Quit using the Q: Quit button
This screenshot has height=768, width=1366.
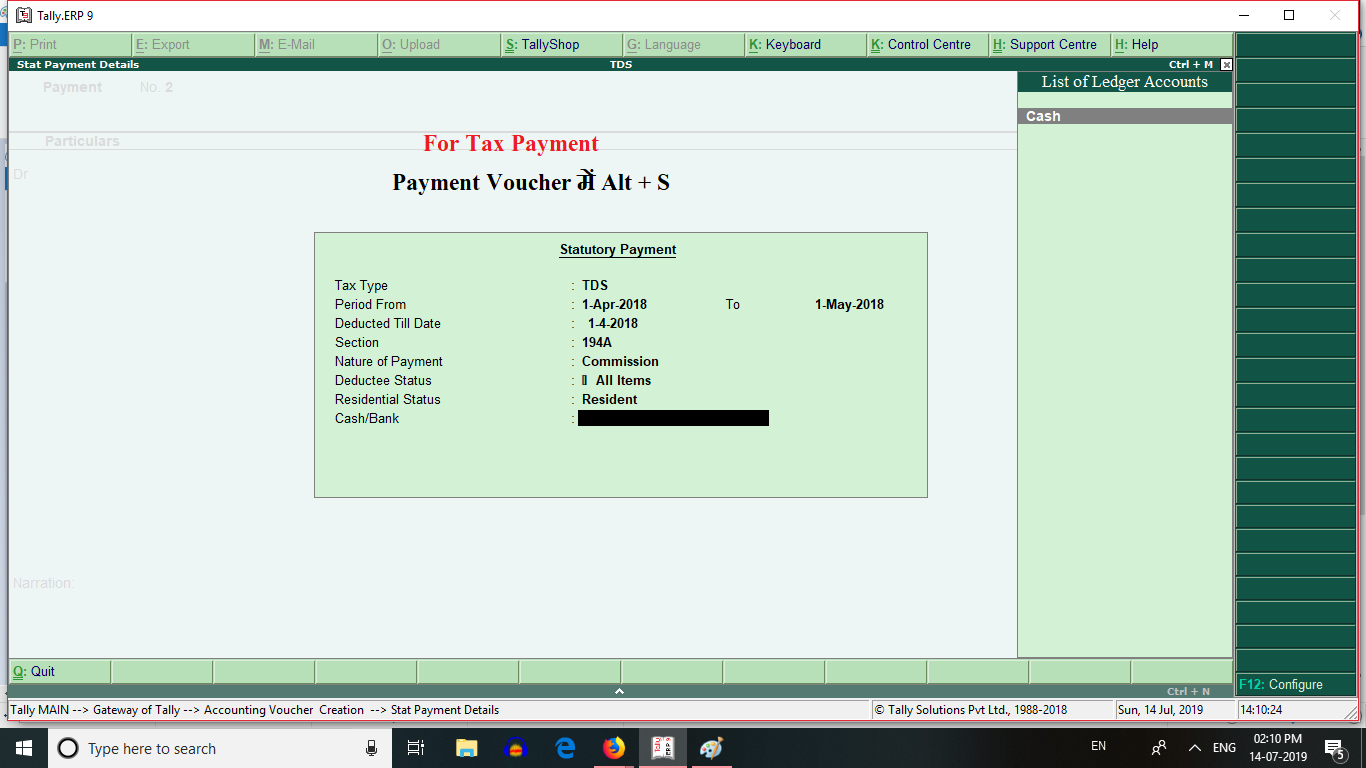[40, 671]
